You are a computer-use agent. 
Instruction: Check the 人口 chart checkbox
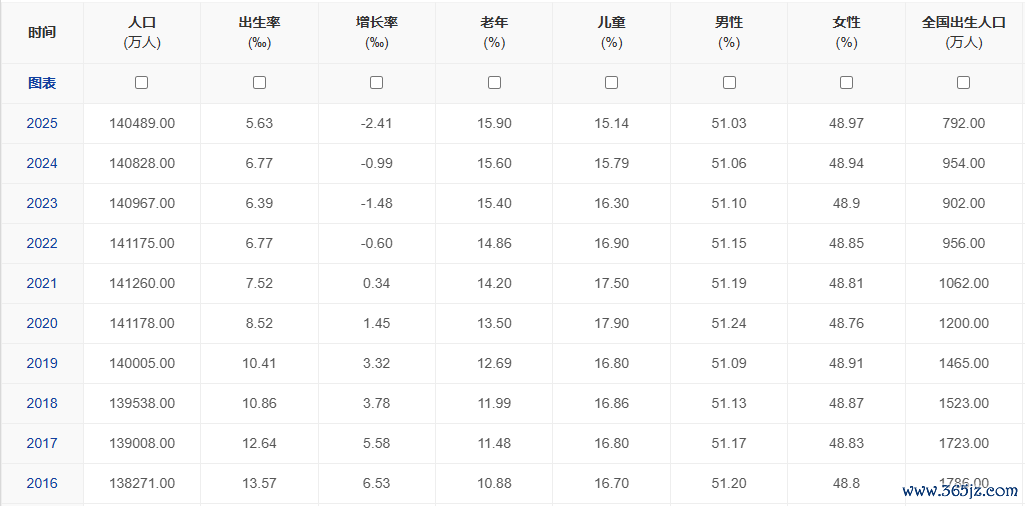tap(141, 82)
